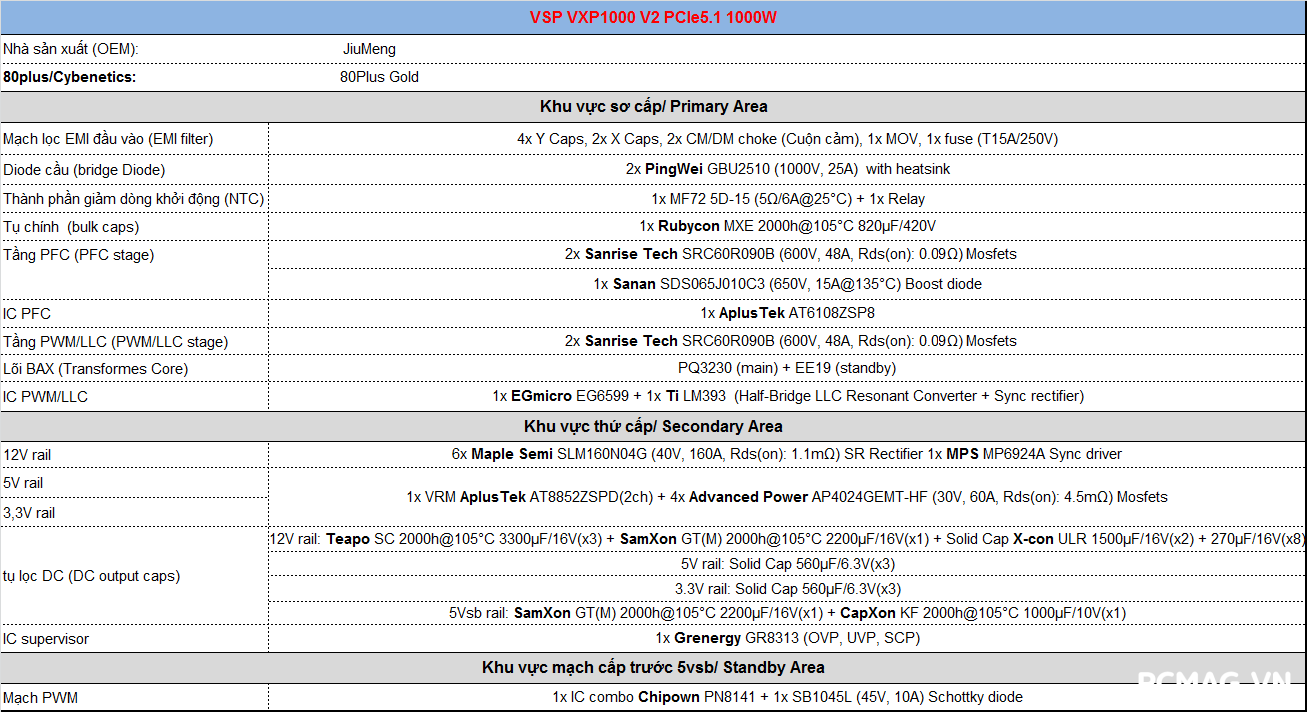This screenshot has height=712, width=1307.
Task: Select the 80Plus Gold rating cell
Action: [379, 77]
